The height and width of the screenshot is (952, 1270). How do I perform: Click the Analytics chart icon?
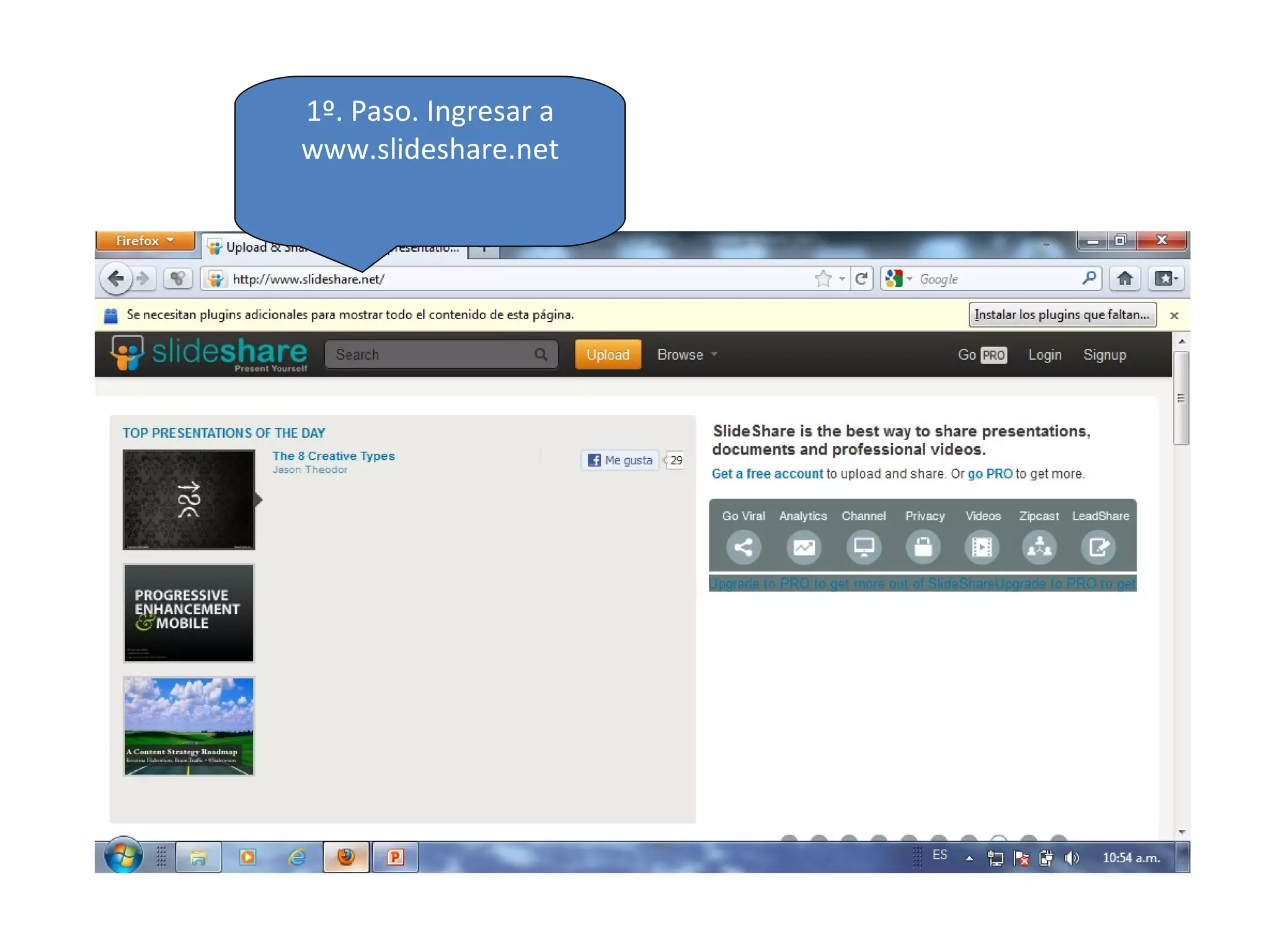(x=804, y=547)
